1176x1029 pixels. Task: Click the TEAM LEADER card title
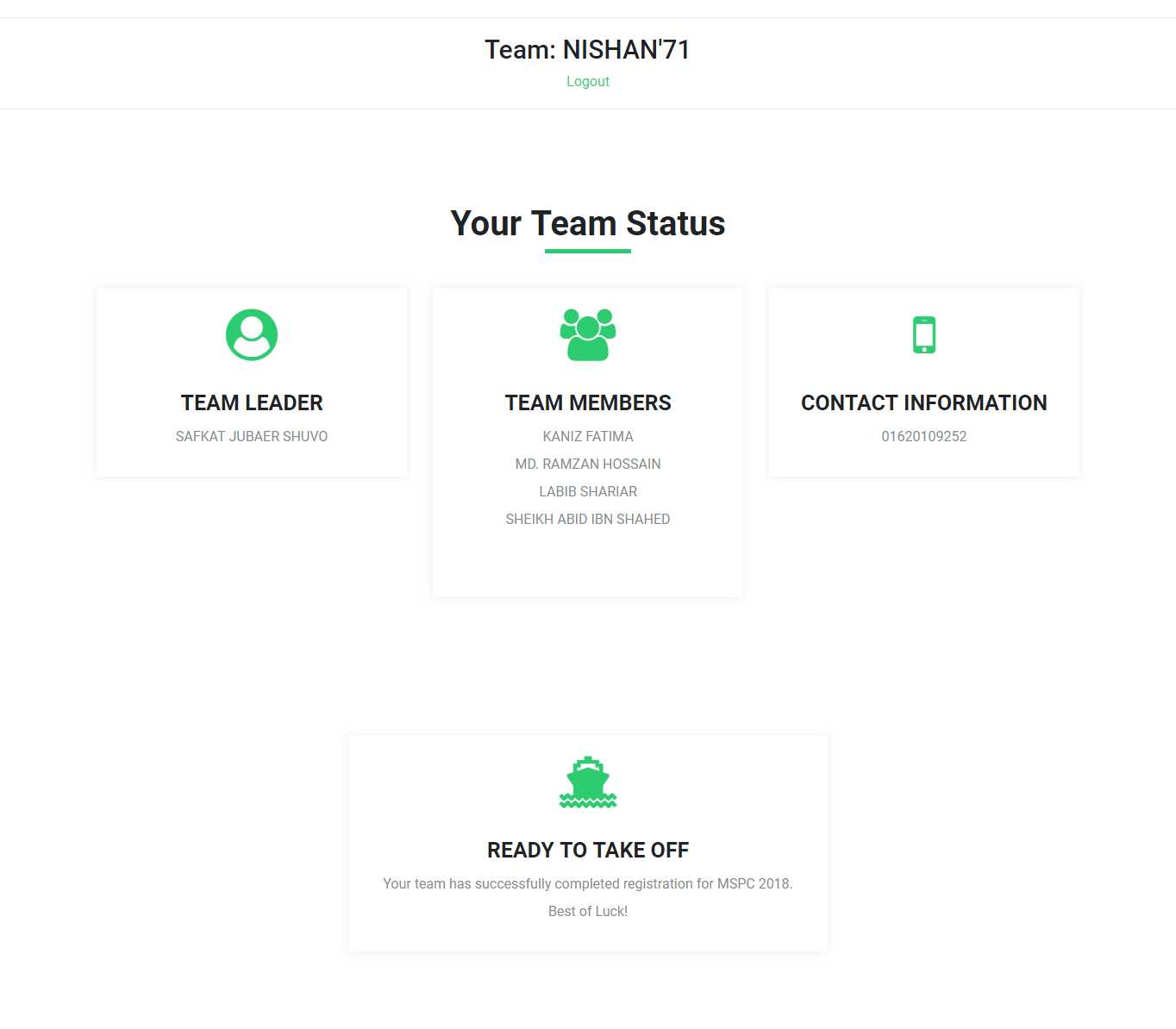(252, 402)
